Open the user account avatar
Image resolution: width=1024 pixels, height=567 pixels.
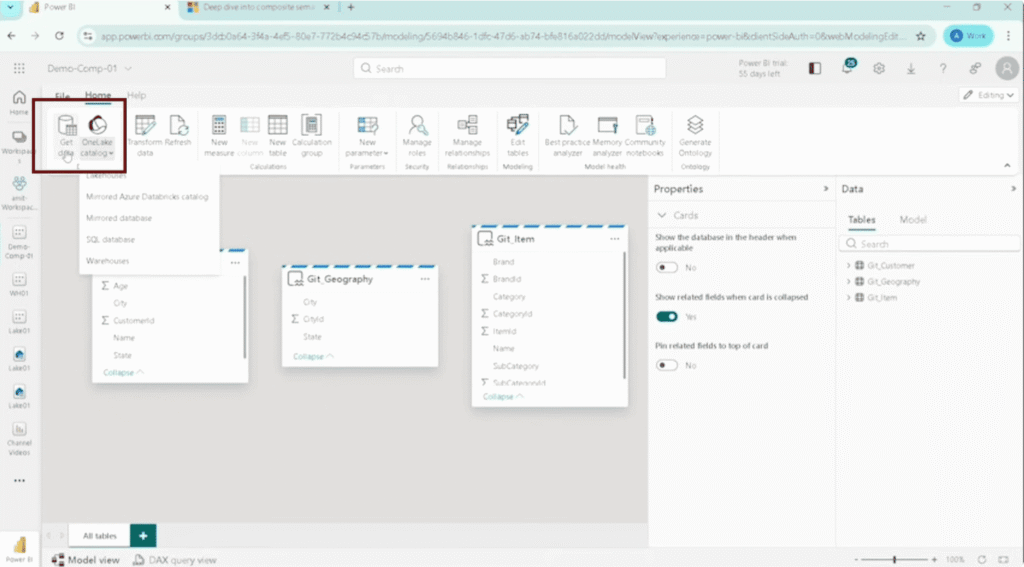coord(1007,68)
